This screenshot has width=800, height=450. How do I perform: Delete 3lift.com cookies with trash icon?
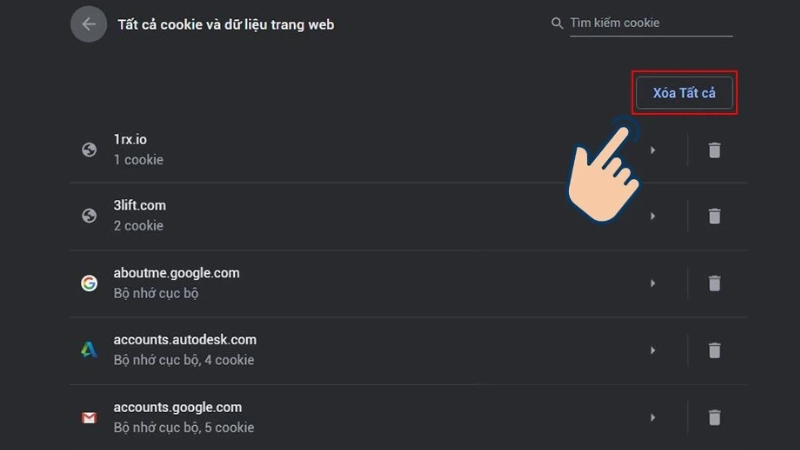714,216
